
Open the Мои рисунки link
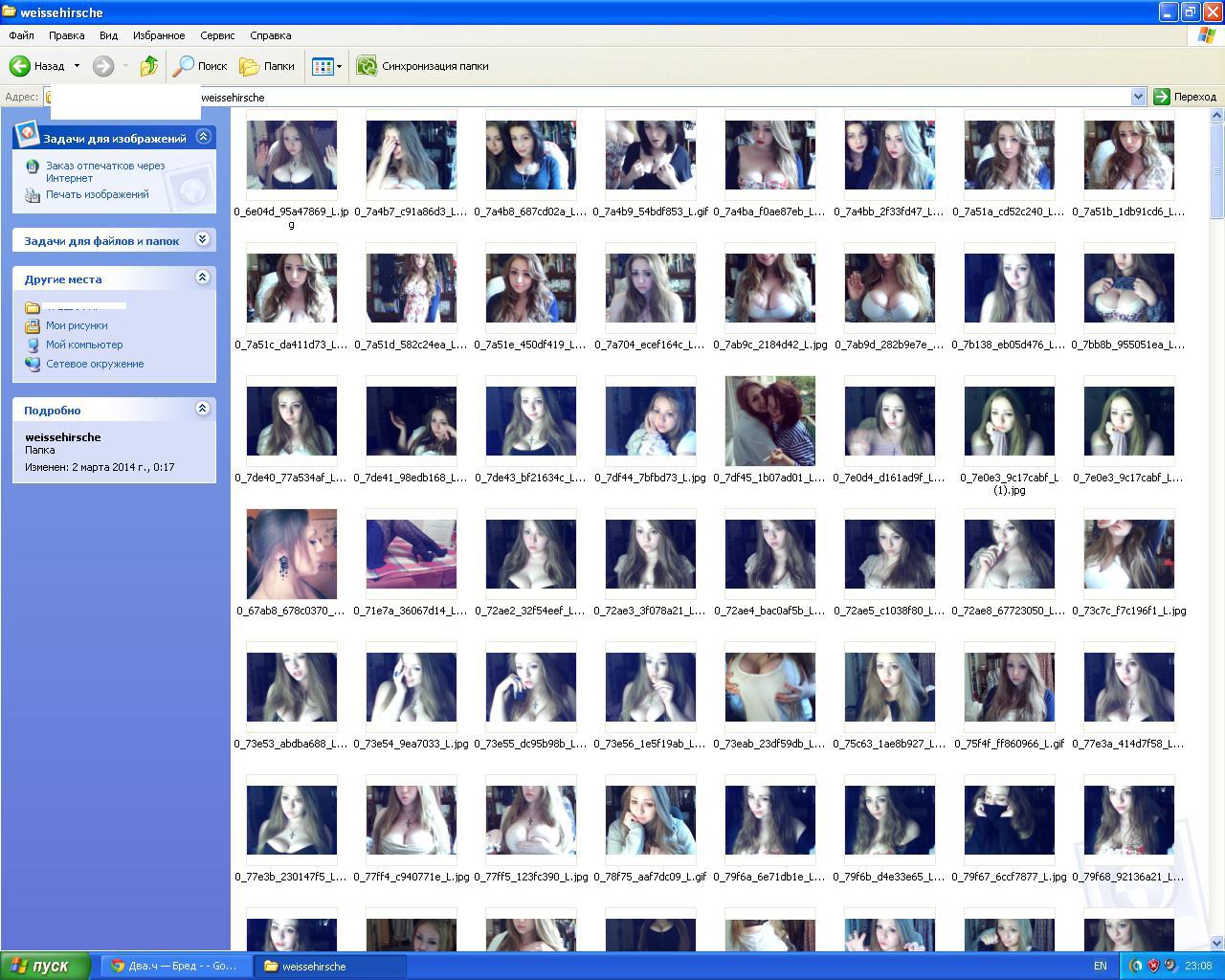click(77, 325)
